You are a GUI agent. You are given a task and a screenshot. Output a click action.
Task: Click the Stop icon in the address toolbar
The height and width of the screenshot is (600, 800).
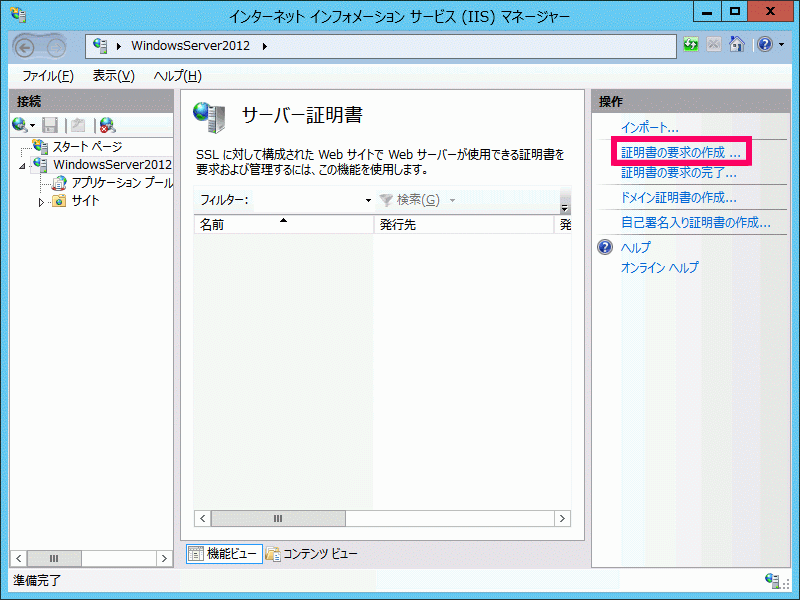point(714,45)
